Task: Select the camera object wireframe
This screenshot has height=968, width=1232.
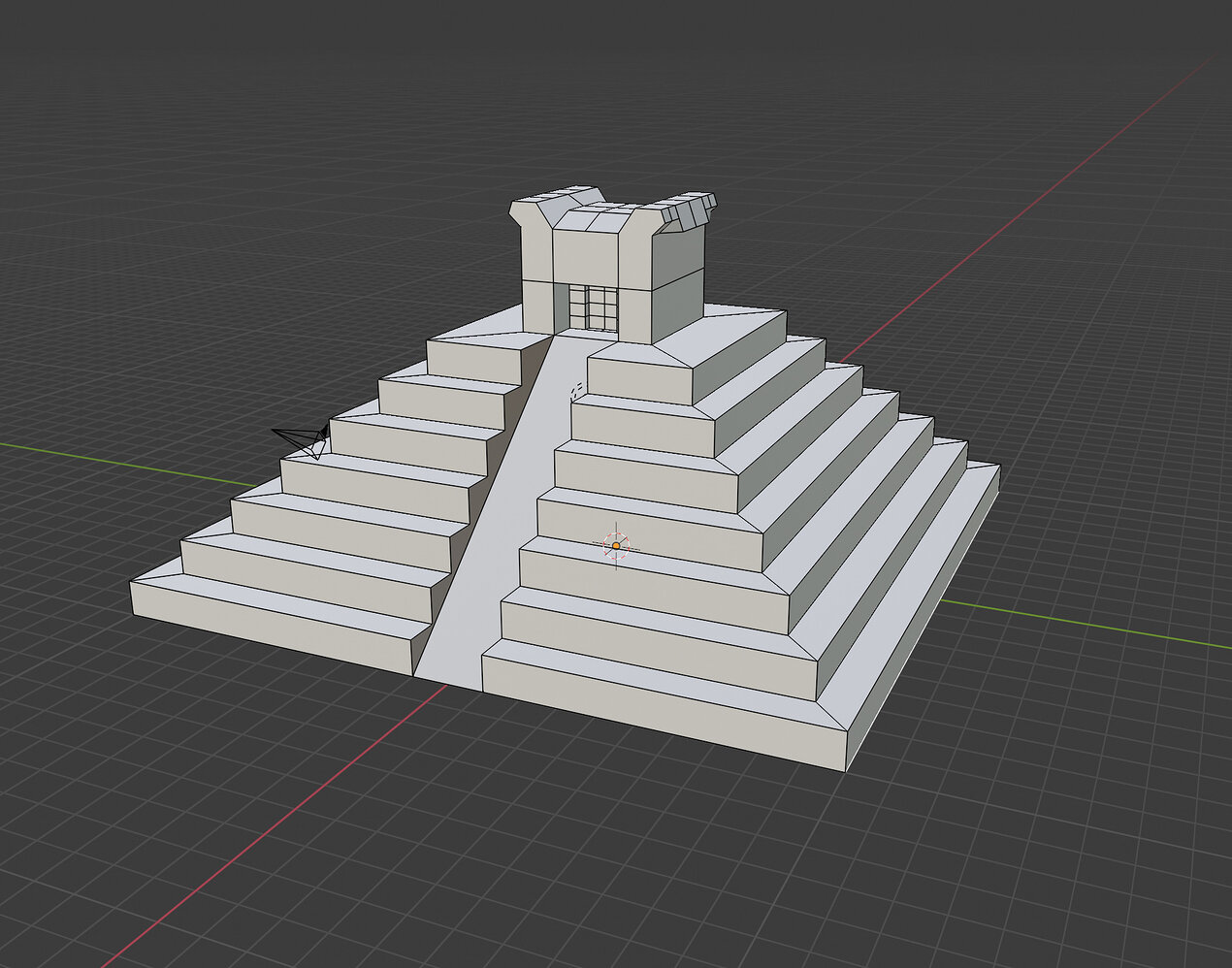Action: (304, 440)
